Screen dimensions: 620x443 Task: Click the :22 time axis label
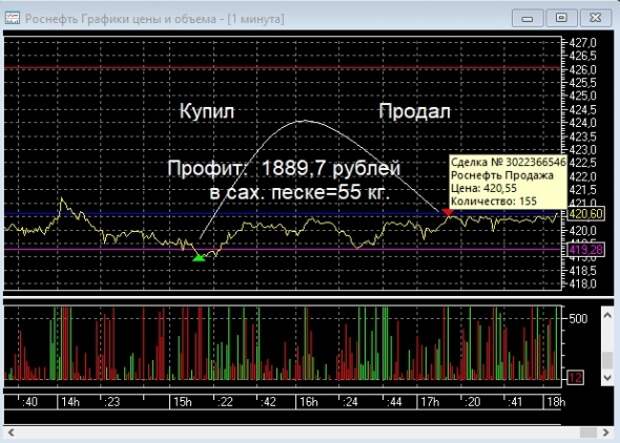click(x=225, y=402)
